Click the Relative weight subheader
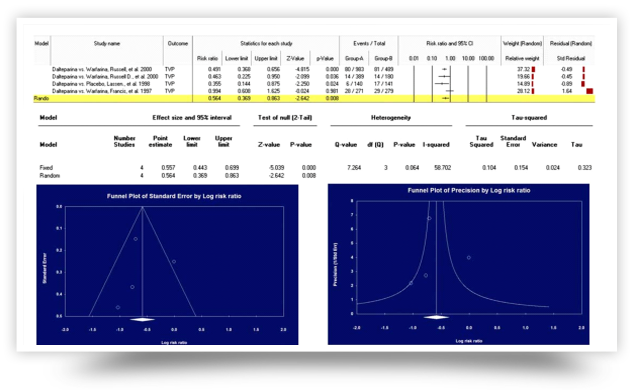 click(x=522, y=58)
